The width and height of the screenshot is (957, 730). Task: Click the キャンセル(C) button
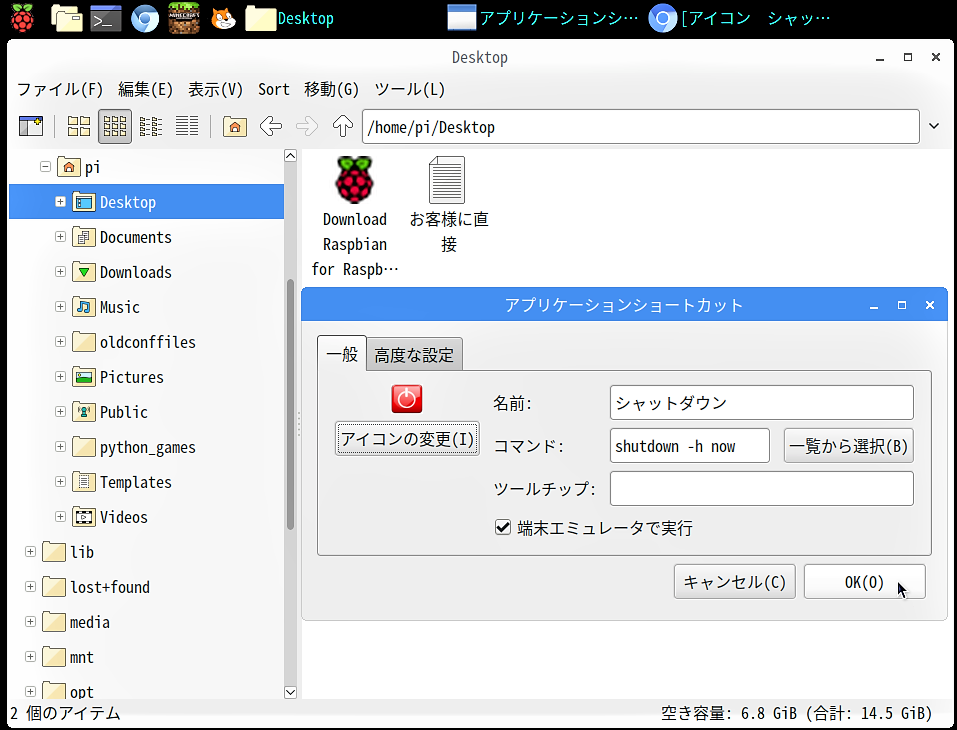[735, 582]
